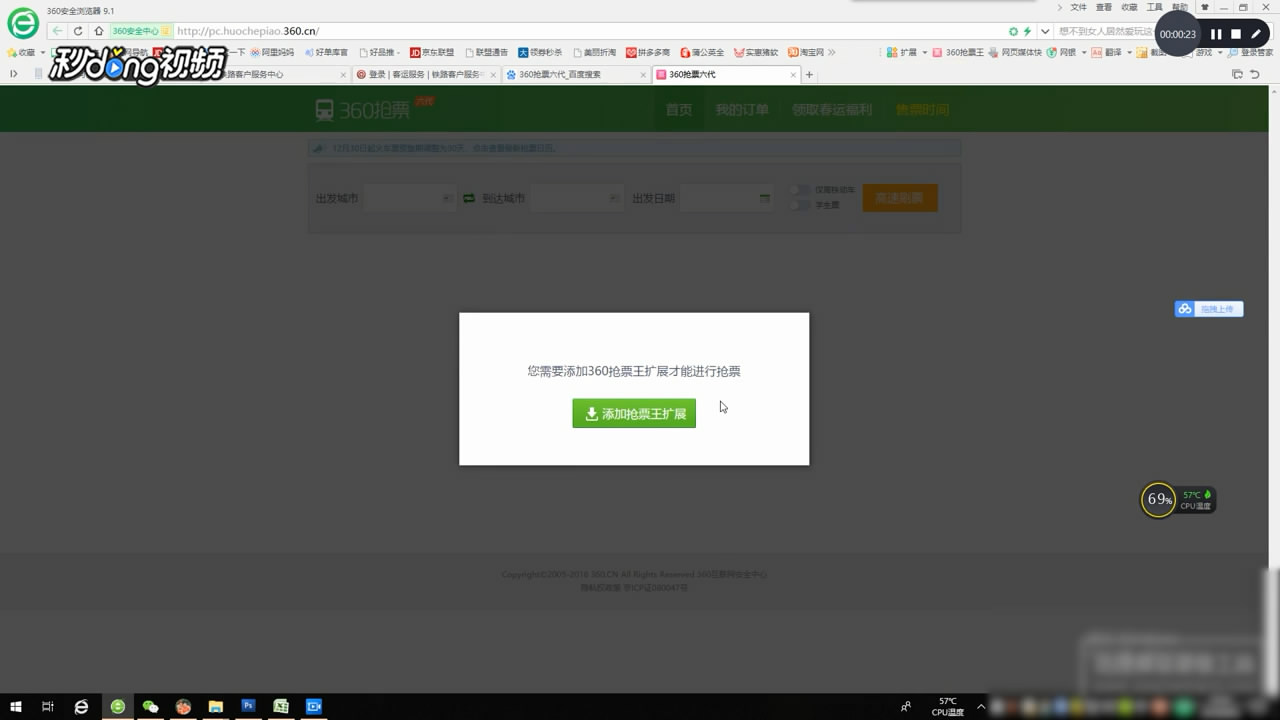This screenshot has width=1280, height=720.
Task: Pause the screen recording
Action: tap(1215, 33)
